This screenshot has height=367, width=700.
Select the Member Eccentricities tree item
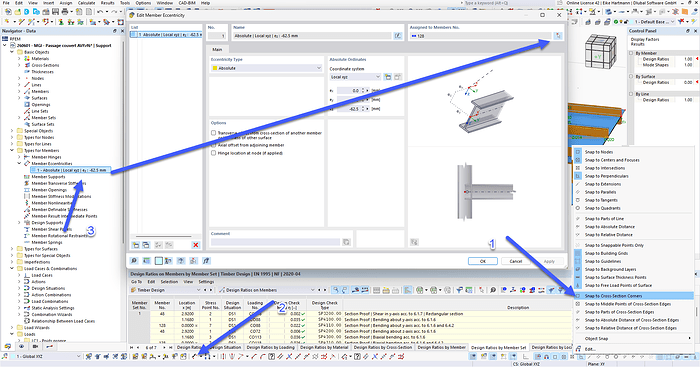[x=52, y=164]
